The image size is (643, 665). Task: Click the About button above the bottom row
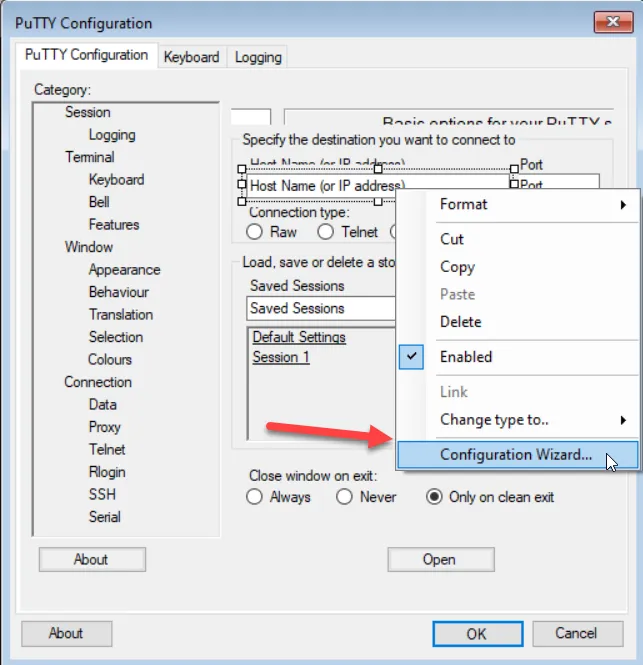pyautogui.click(x=92, y=559)
